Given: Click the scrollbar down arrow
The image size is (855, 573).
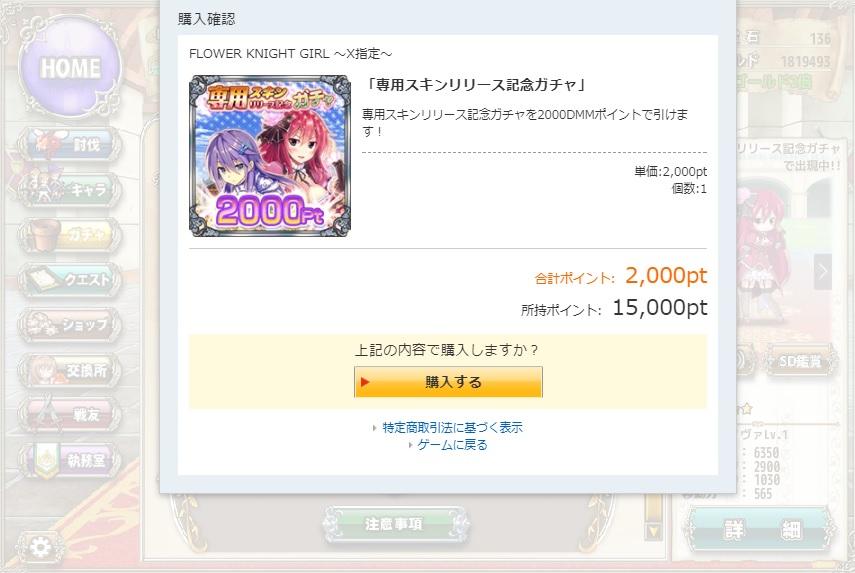Looking at the screenshot, I should tap(653, 531).
